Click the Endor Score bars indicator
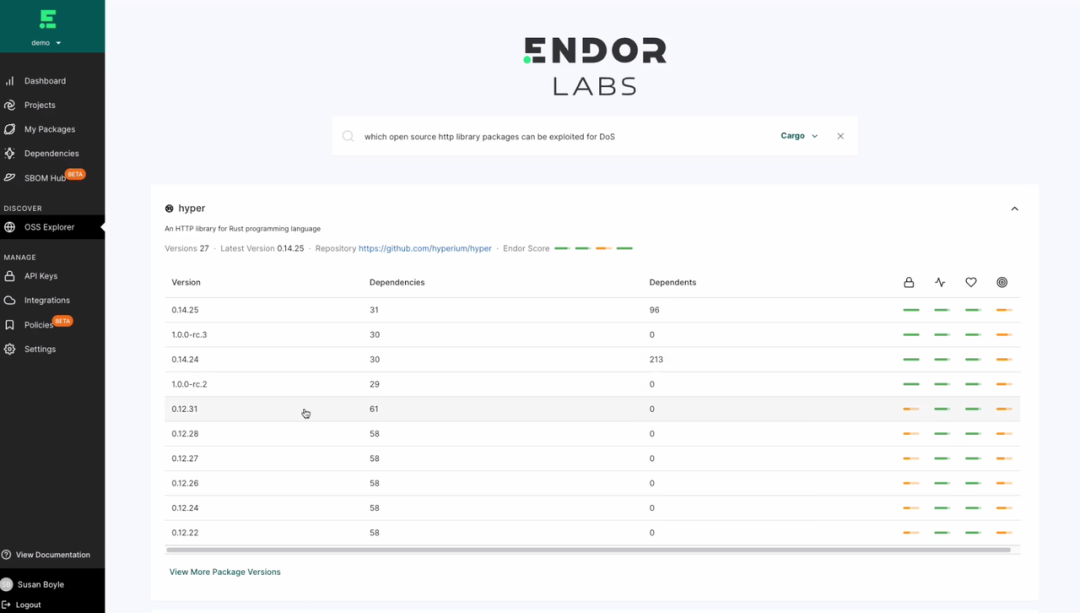This screenshot has width=1080, height=613. click(x=593, y=248)
